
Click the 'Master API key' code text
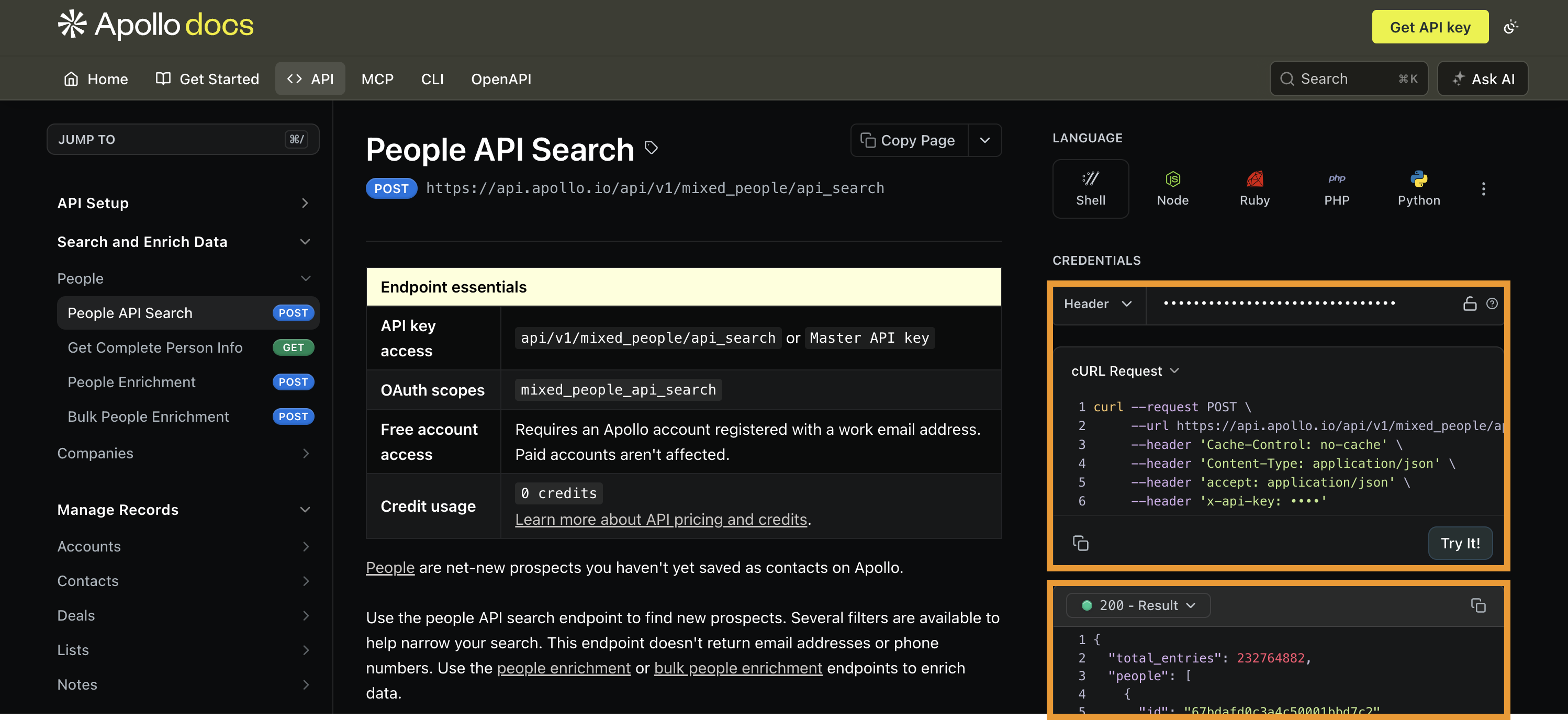869,338
